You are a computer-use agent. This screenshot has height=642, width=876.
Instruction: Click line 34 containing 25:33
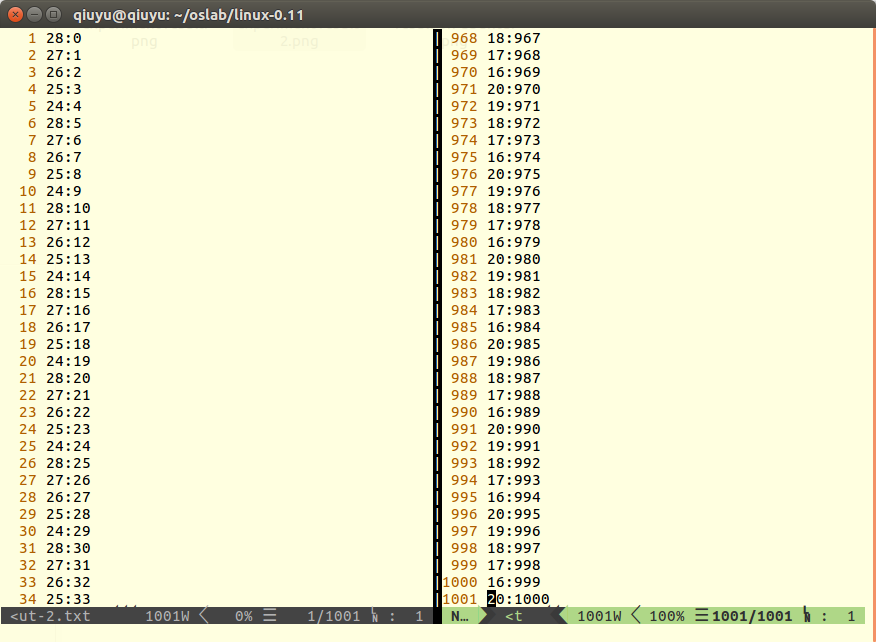[68, 599]
